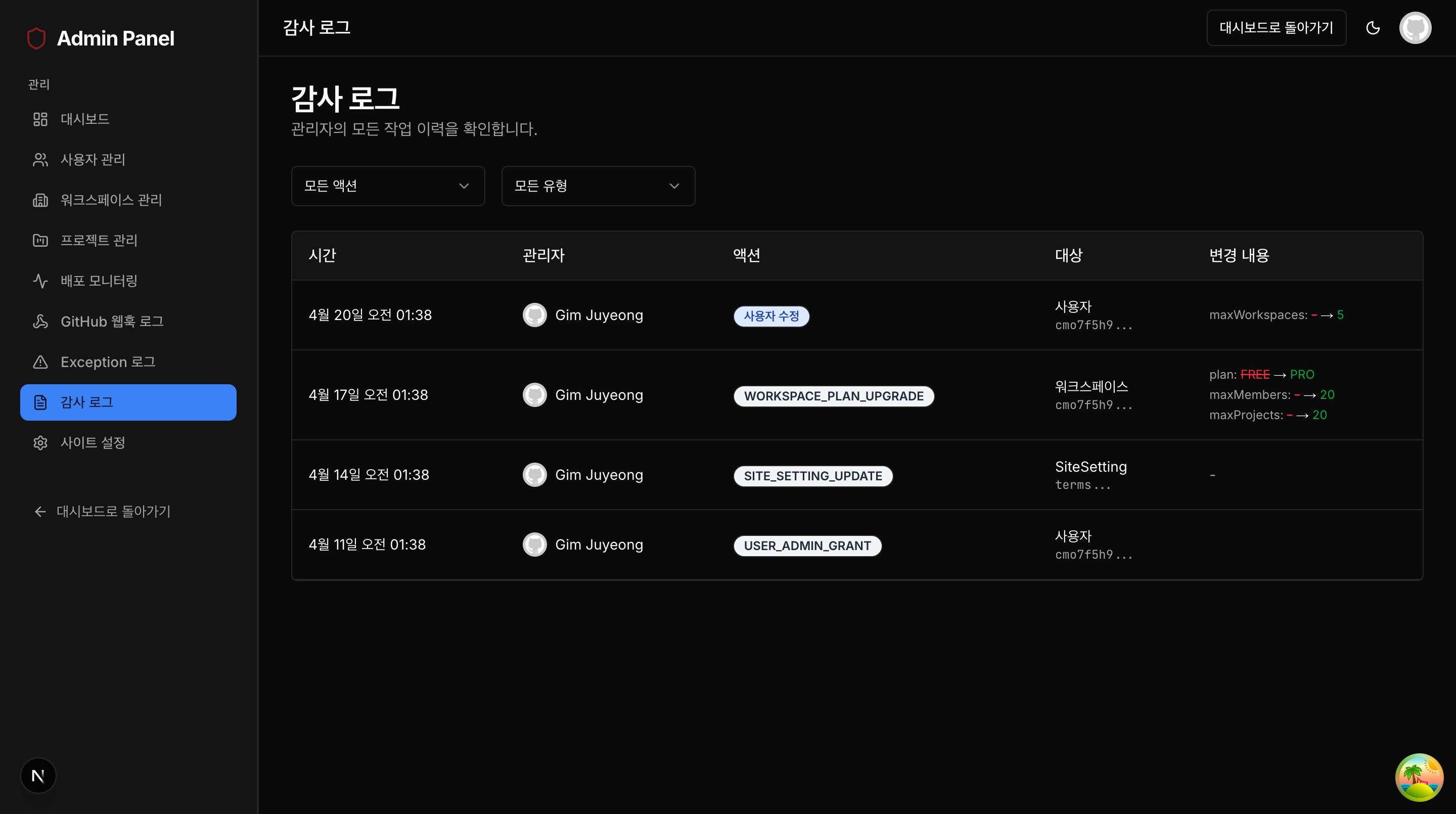
Task: Click the 워크스페이스 관리 building icon
Action: [40, 200]
